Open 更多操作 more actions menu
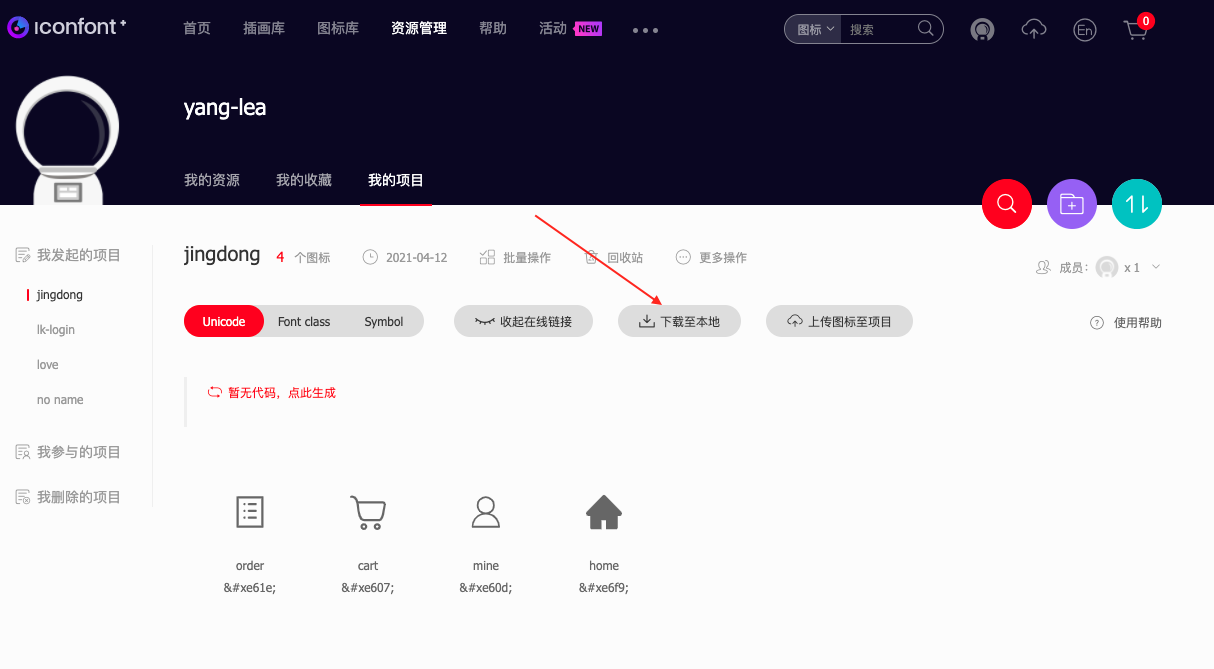Image resolution: width=1214 pixels, height=669 pixels. click(x=711, y=257)
